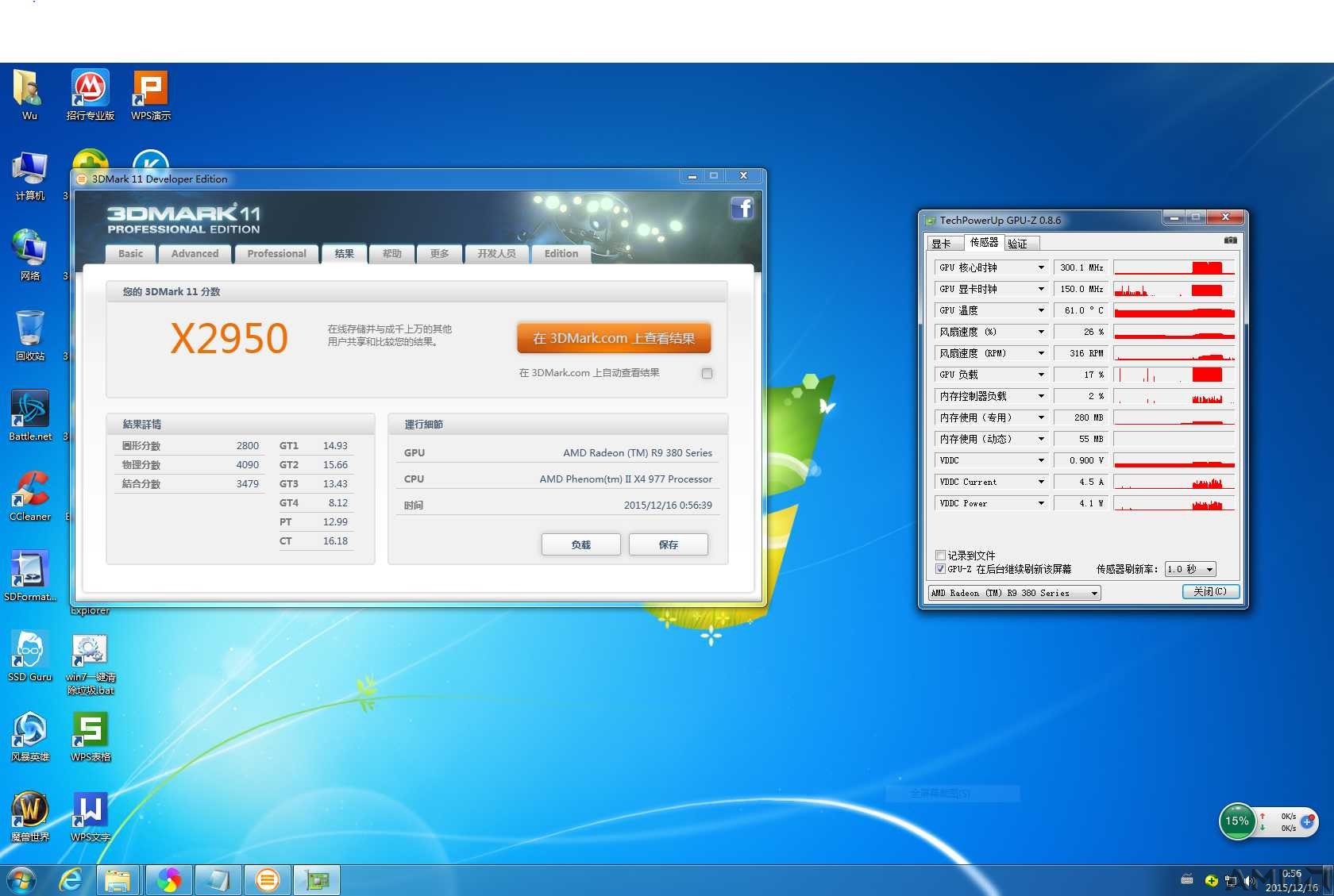Open the 更多 tab in 3DMark

click(439, 254)
